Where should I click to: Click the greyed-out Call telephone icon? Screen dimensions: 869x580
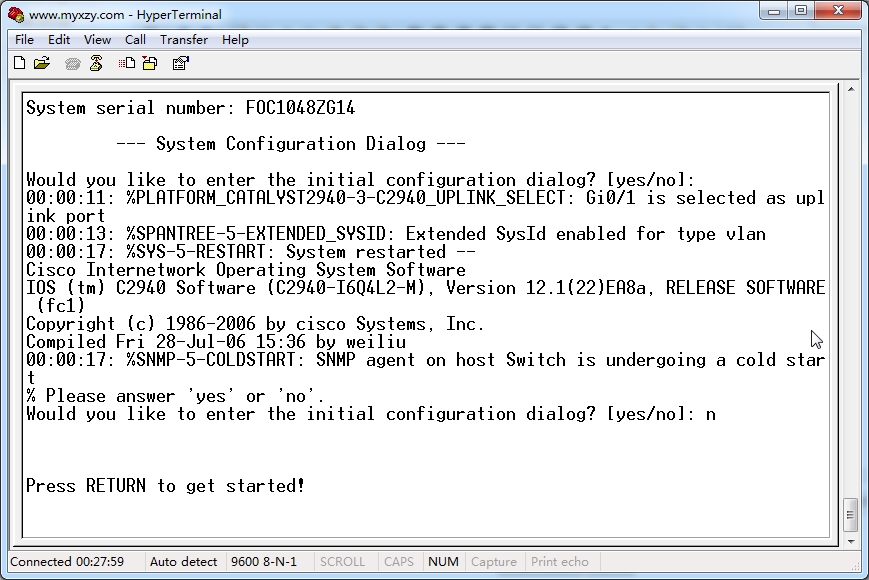coord(73,64)
